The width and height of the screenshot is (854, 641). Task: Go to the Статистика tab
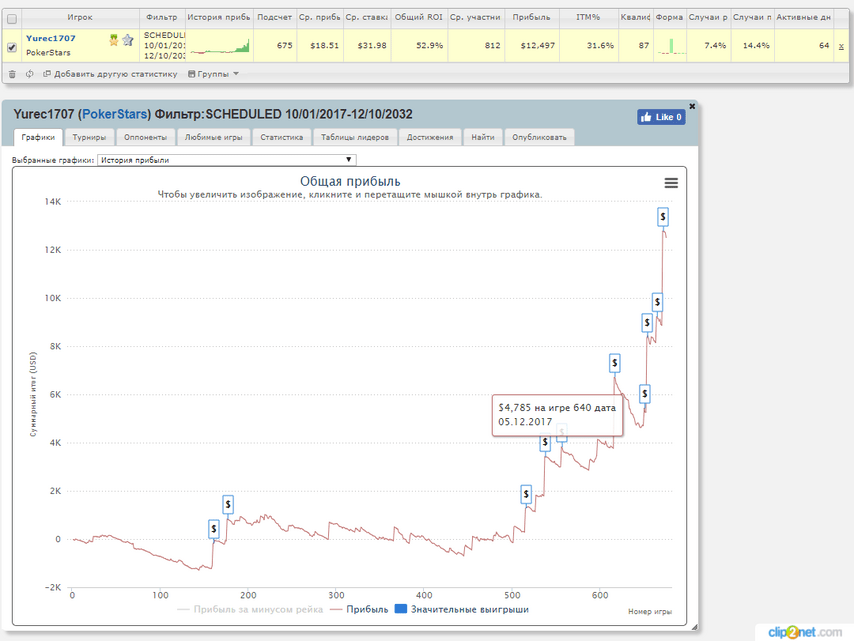[282, 137]
